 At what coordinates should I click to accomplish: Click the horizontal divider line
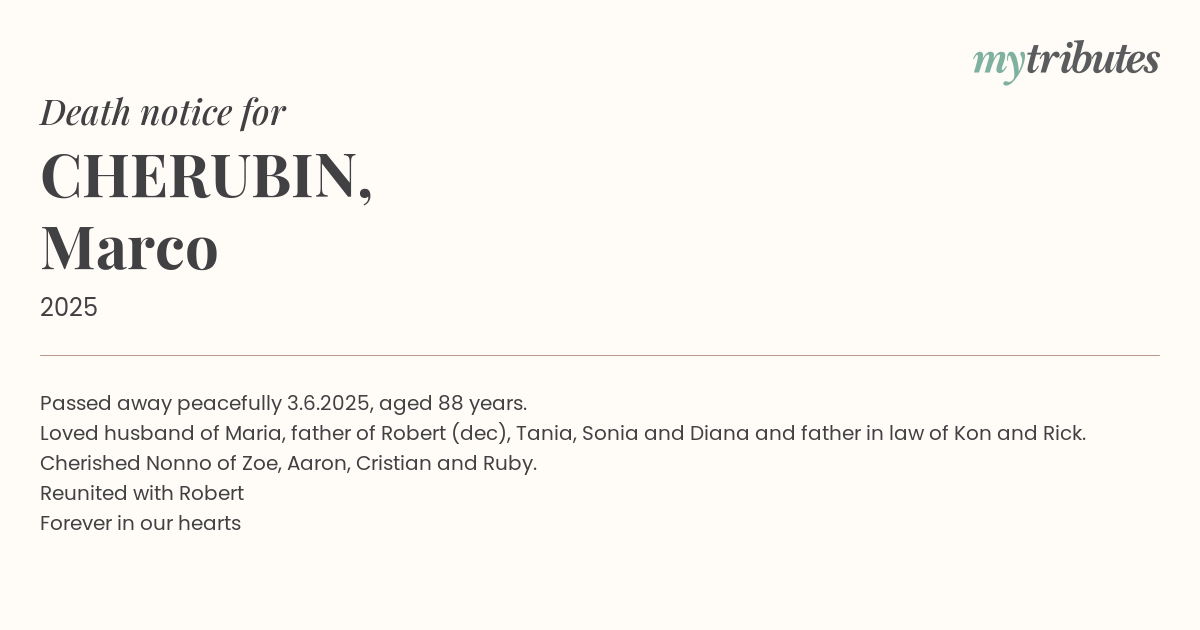click(600, 355)
